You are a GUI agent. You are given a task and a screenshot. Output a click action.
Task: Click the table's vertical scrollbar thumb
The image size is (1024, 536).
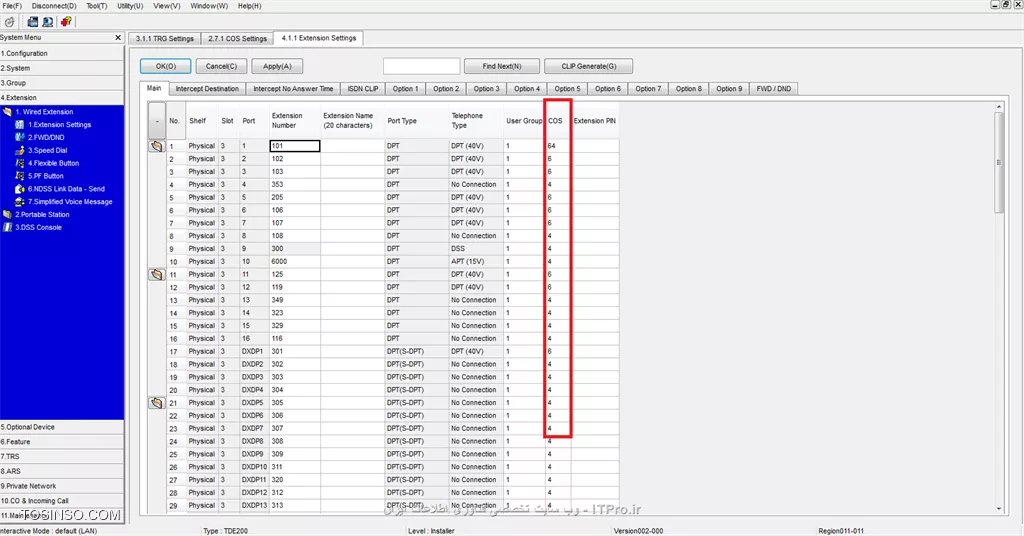[999, 163]
